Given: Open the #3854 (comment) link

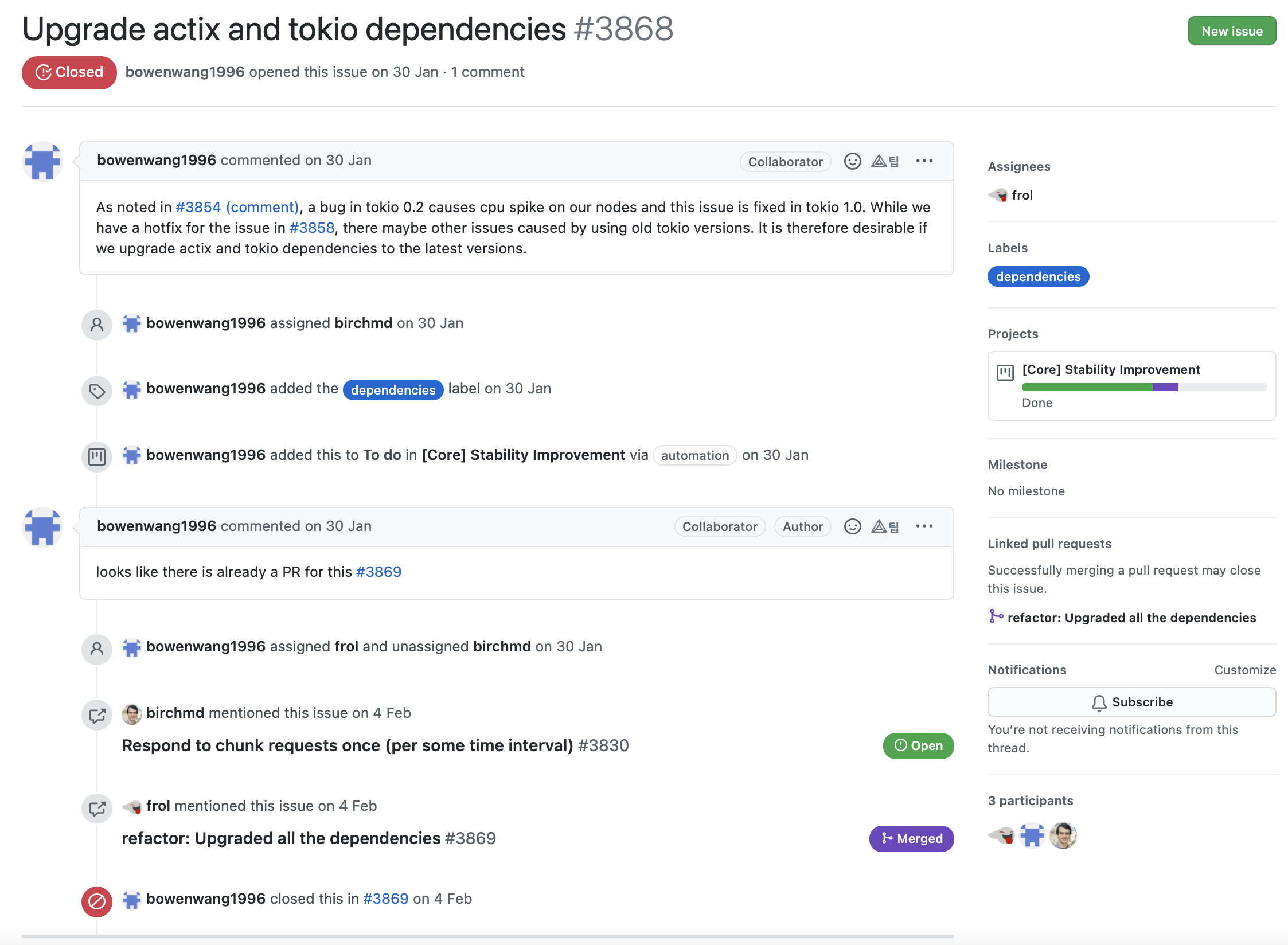Looking at the screenshot, I should pos(237,207).
